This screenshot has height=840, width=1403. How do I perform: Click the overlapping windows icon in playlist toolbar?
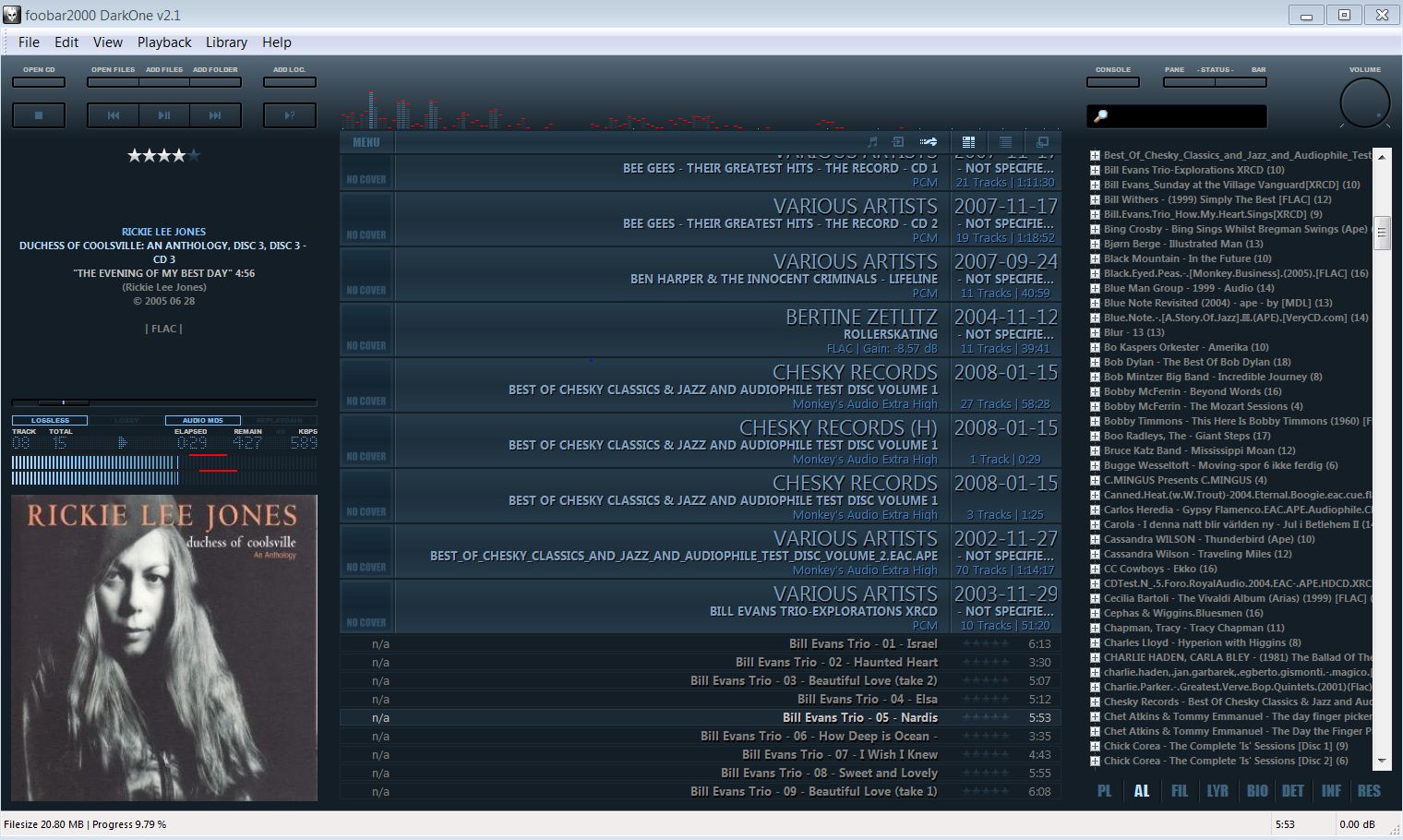[1042, 142]
